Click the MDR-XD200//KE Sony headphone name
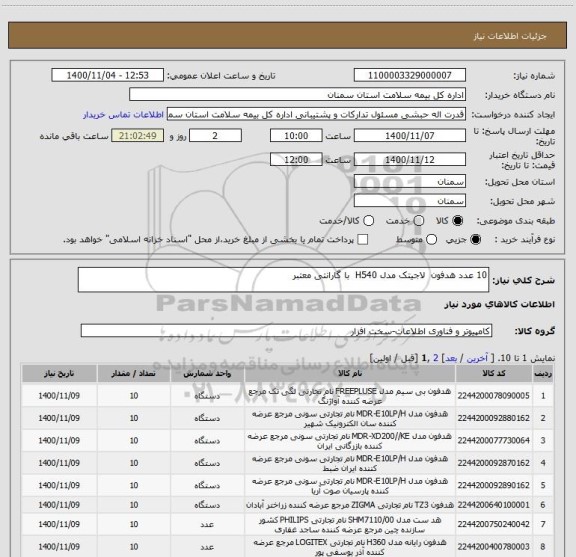The image size is (576, 557). (350, 441)
